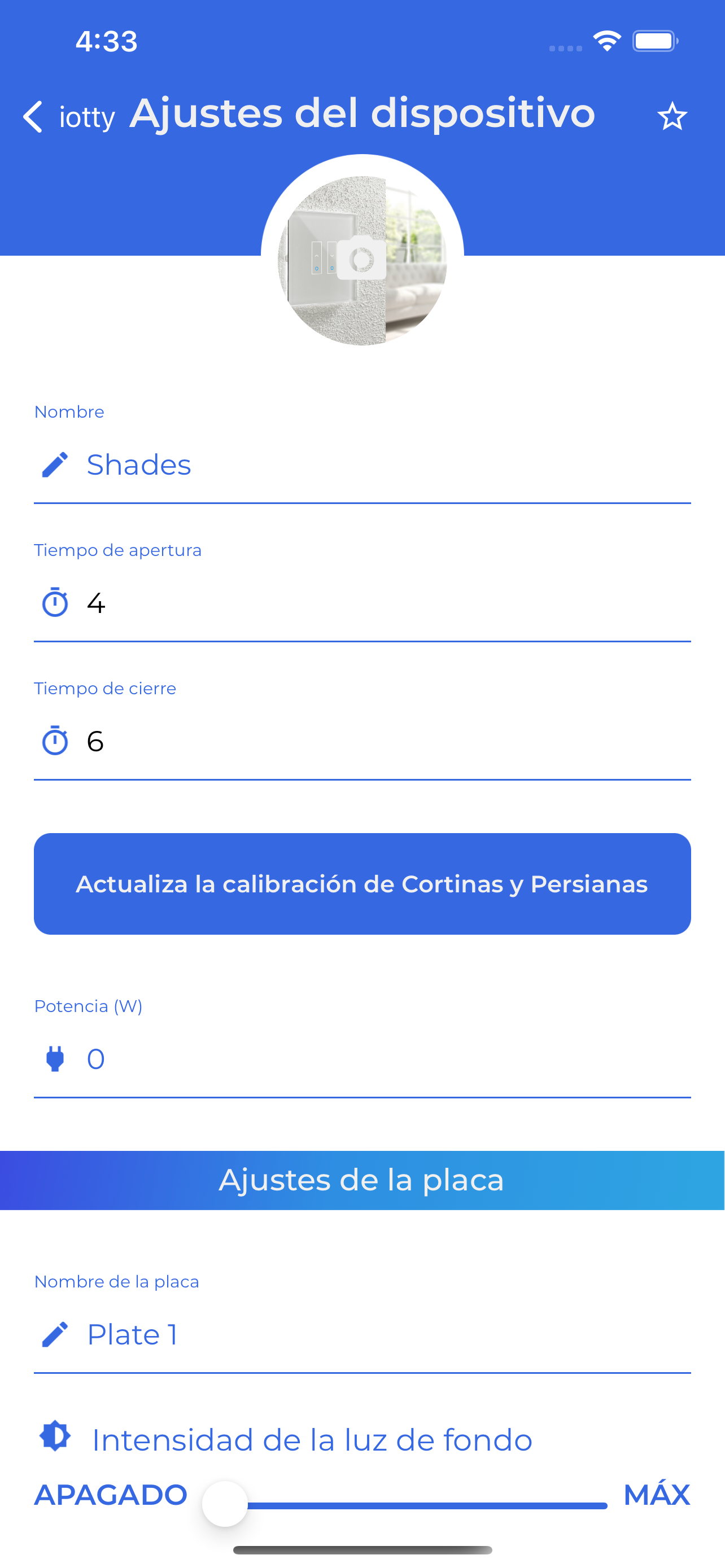The image size is (725, 1568).
Task: Edit the Nombre field containing Shades
Action: [362, 465]
